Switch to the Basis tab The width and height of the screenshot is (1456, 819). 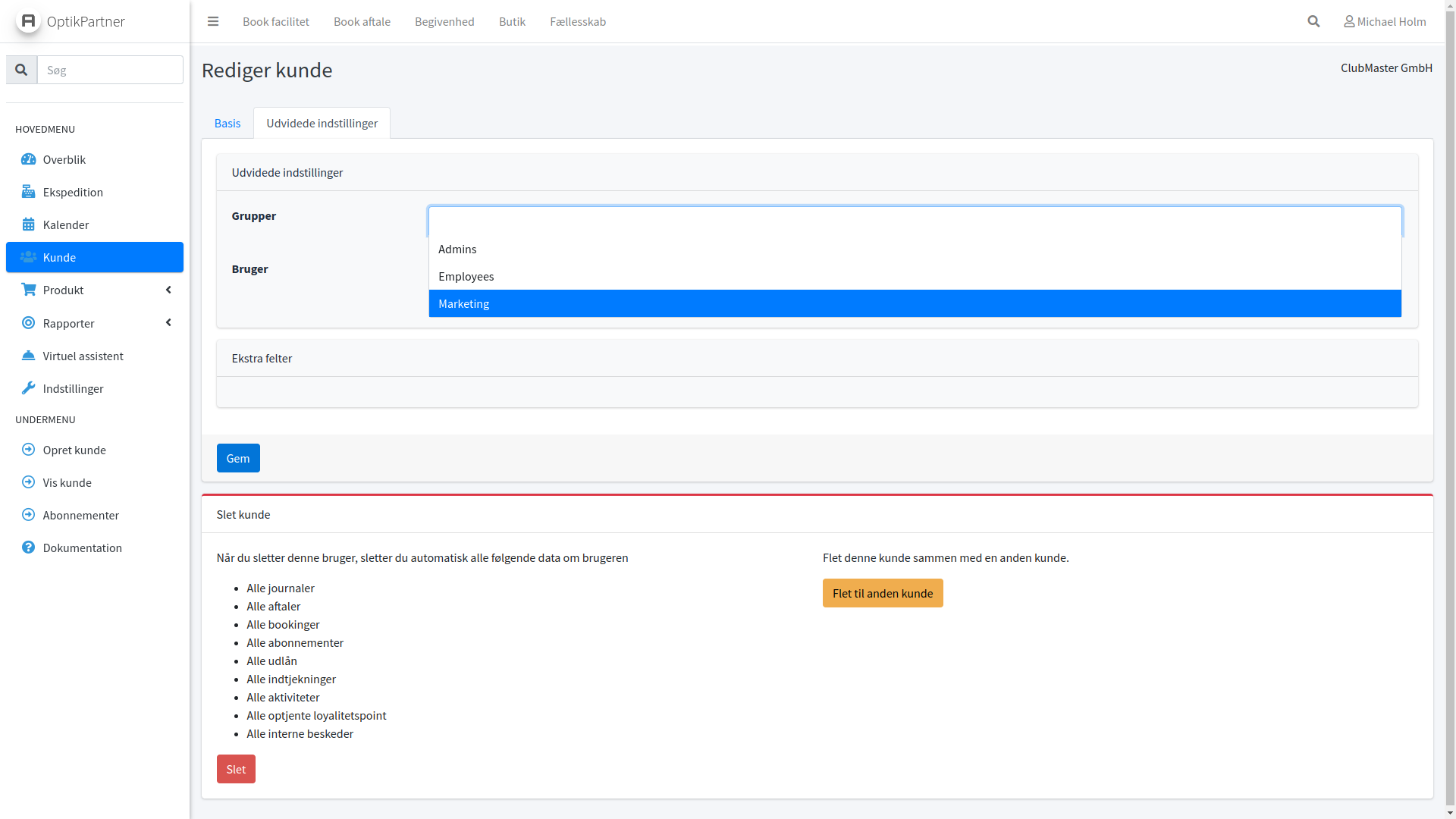(227, 123)
